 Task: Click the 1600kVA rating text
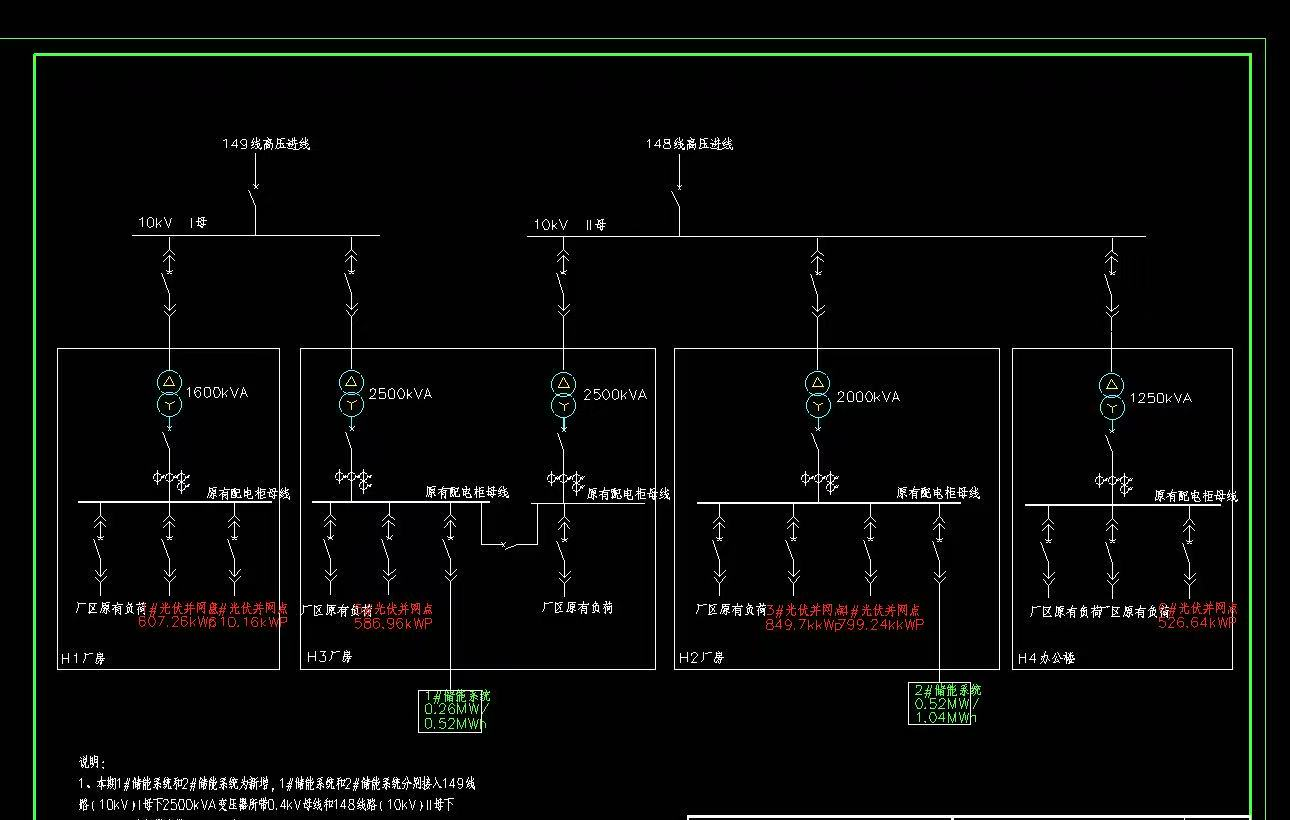217,392
